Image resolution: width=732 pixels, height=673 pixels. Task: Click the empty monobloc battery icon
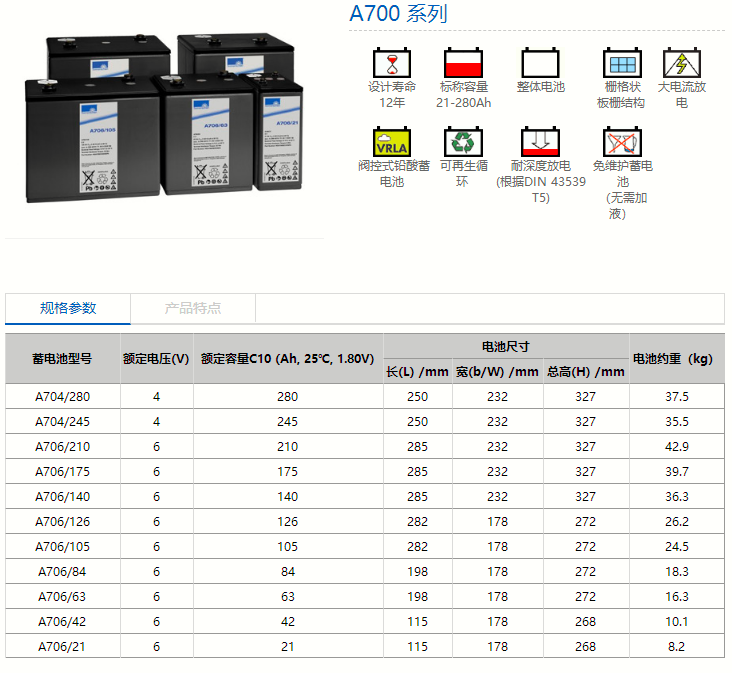pyautogui.click(x=540, y=63)
